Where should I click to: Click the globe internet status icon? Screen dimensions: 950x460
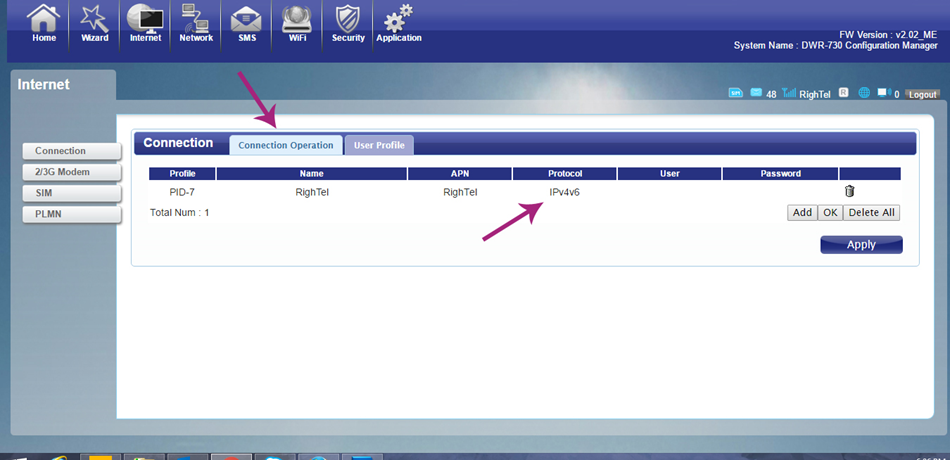864,93
